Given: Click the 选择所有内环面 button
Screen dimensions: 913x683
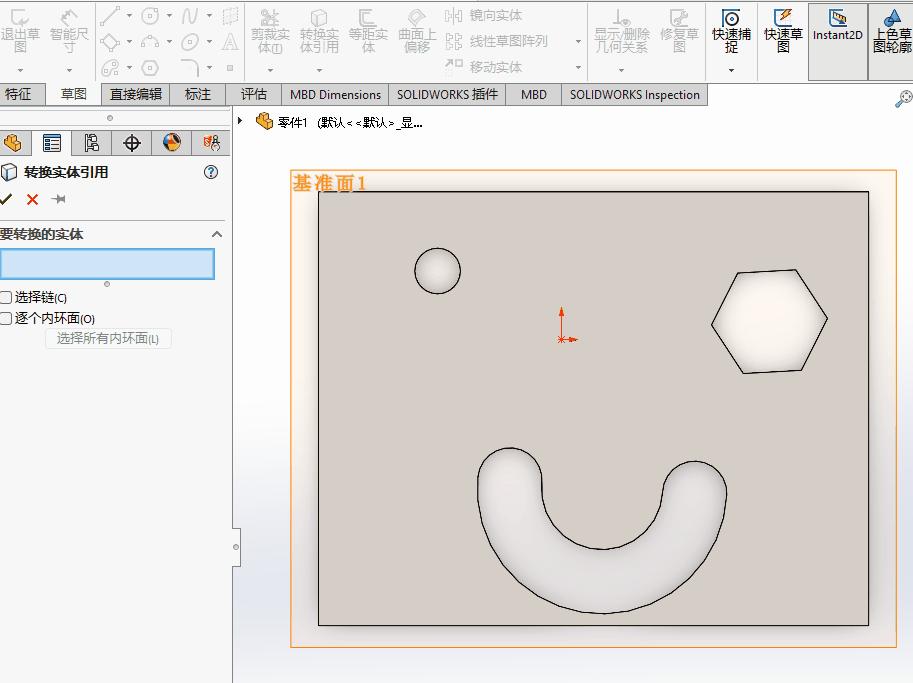Looking at the screenshot, I should click(109, 338).
